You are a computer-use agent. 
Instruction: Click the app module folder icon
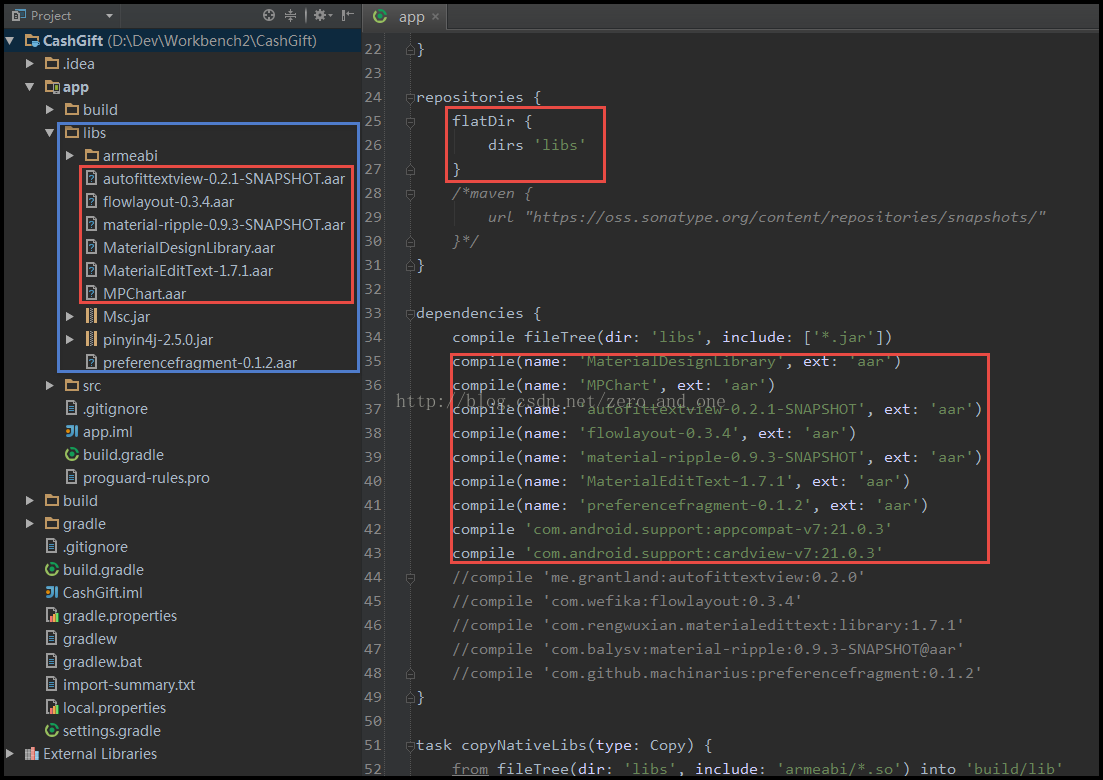pyautogui.click(x=52, y=87)
